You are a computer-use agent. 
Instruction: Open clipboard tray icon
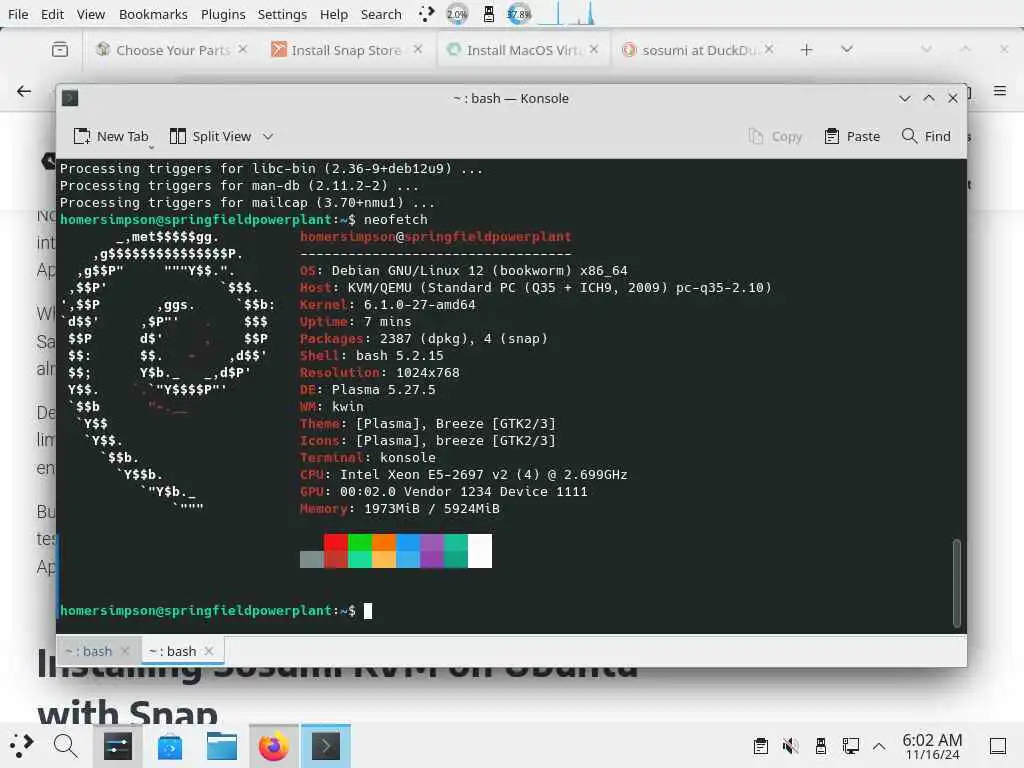pyautogui.click(x=760, y=746)
